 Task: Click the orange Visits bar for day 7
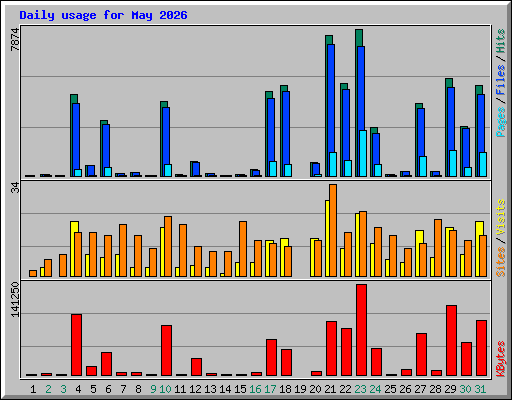[123, 250]
